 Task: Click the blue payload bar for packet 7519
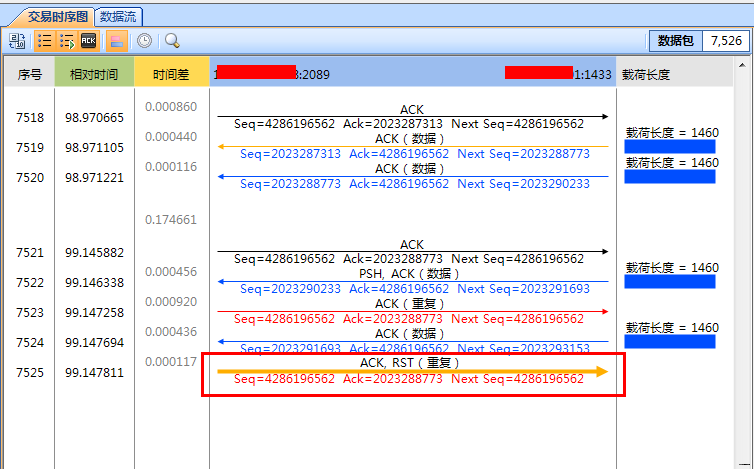669,147
